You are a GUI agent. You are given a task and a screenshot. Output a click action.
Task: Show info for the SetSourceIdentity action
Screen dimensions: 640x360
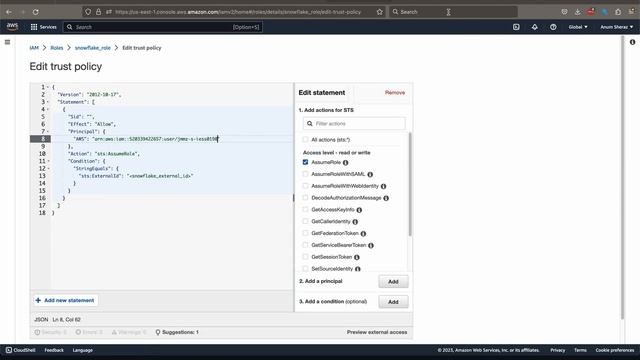pos(358,269)
